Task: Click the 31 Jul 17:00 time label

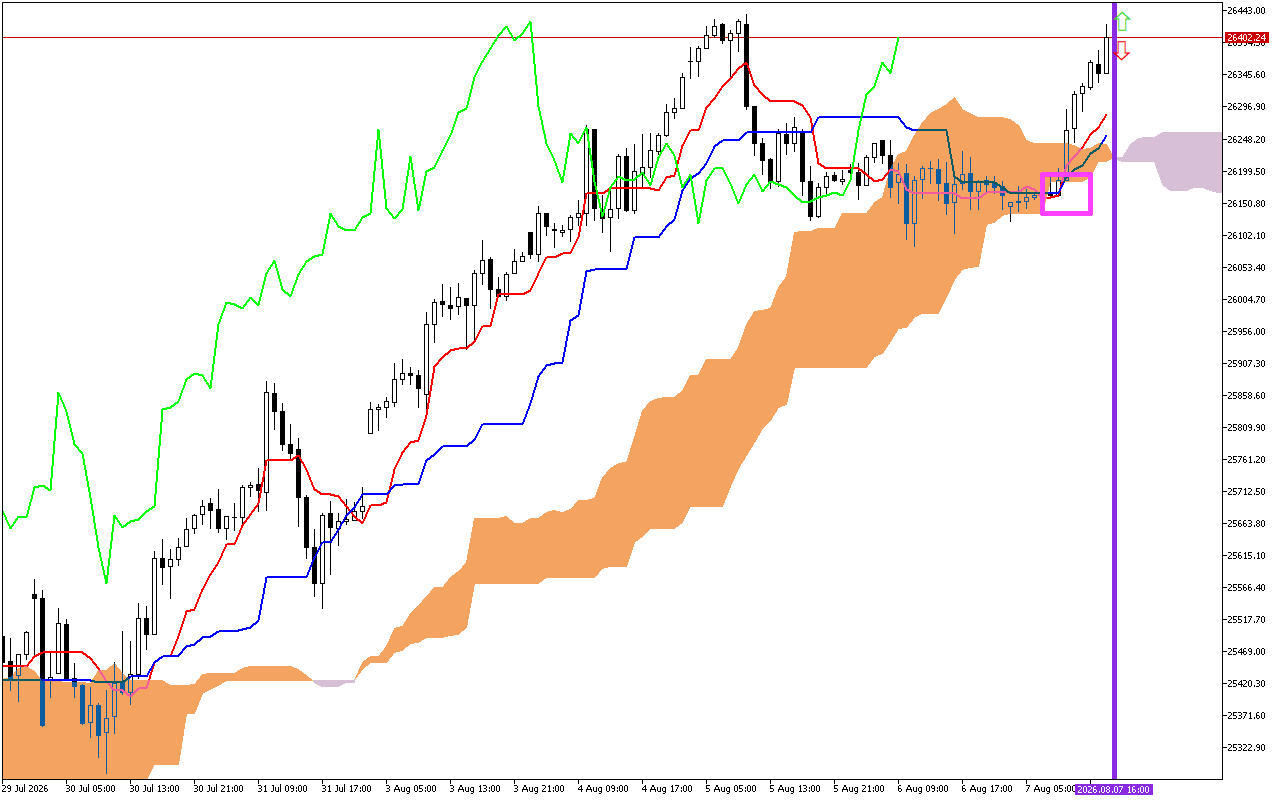Action: tap(347, 789)
